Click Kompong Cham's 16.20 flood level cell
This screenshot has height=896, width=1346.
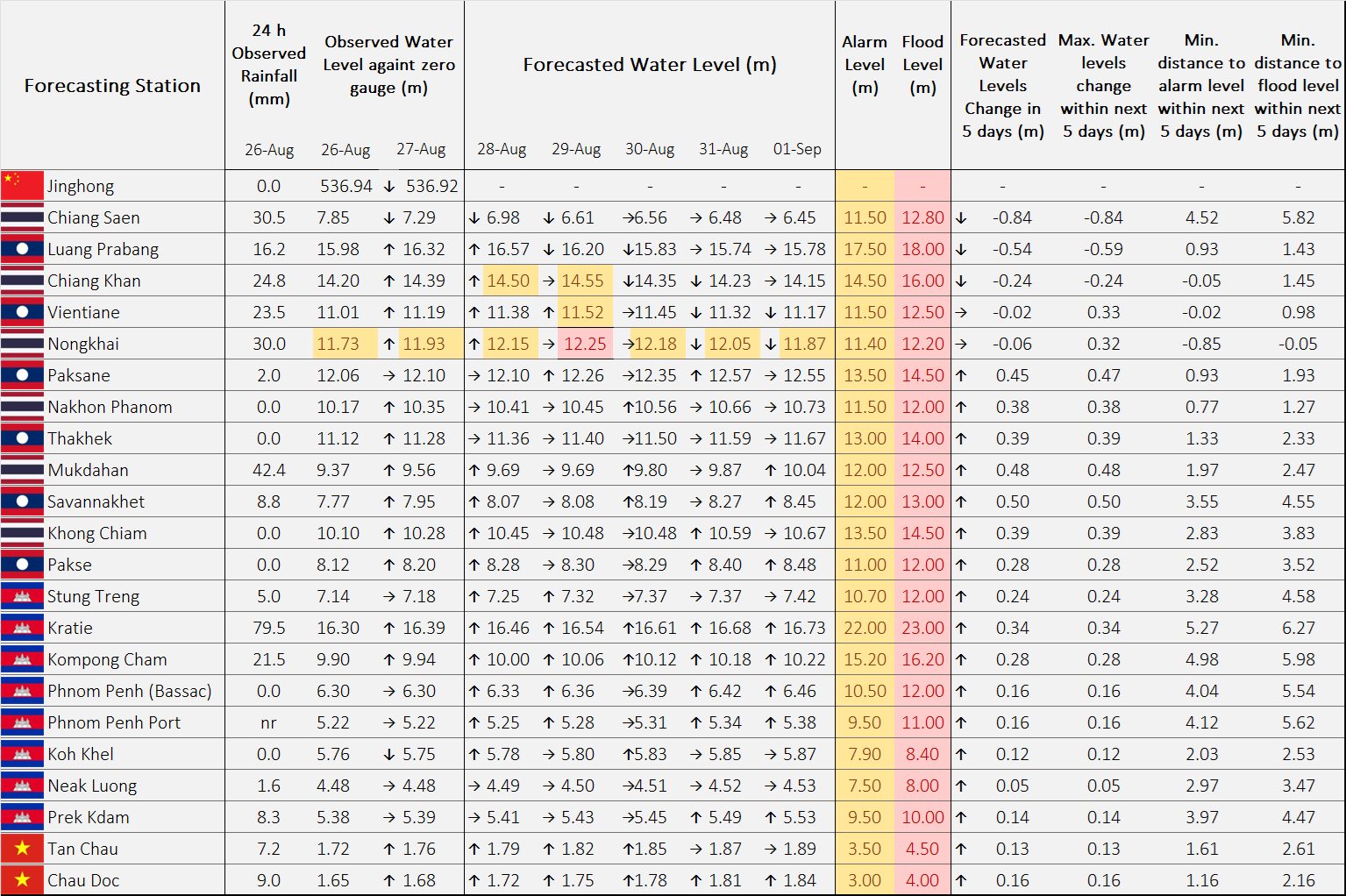click(x=922, y=659)
